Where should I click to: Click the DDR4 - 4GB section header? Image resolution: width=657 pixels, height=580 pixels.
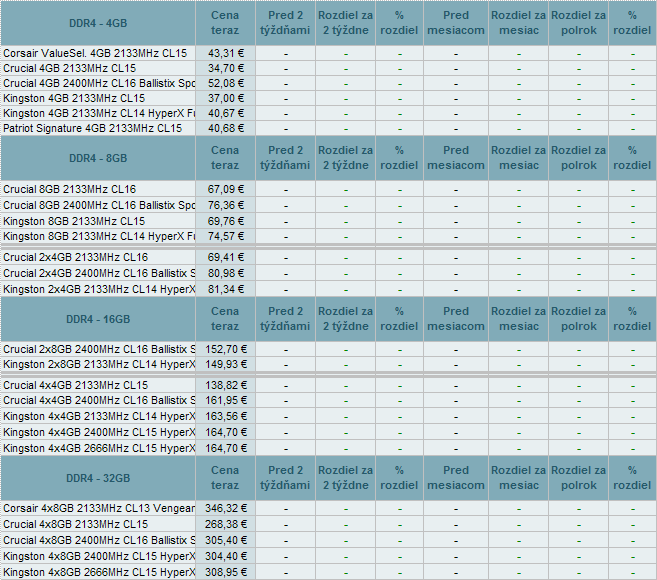point(98,23)
